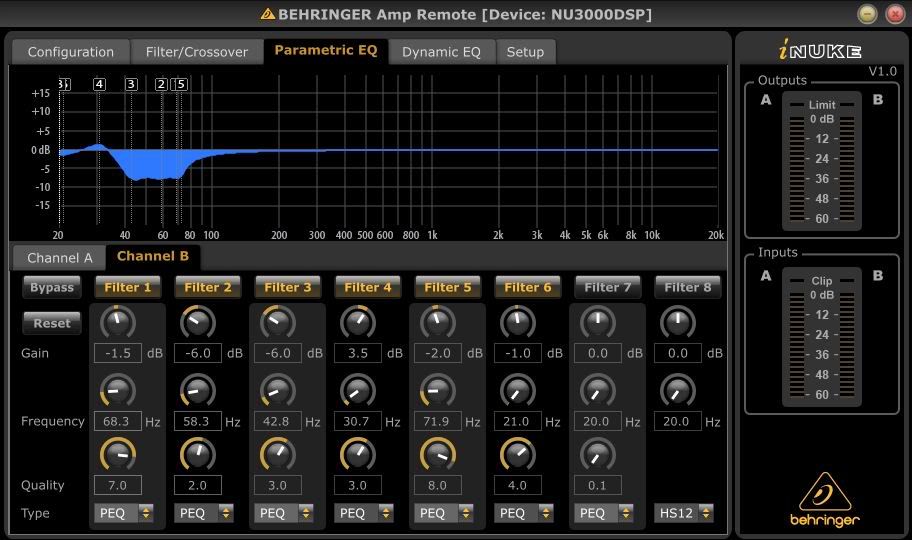
Task: Toggle Filter 2 button
Action: 208,287
